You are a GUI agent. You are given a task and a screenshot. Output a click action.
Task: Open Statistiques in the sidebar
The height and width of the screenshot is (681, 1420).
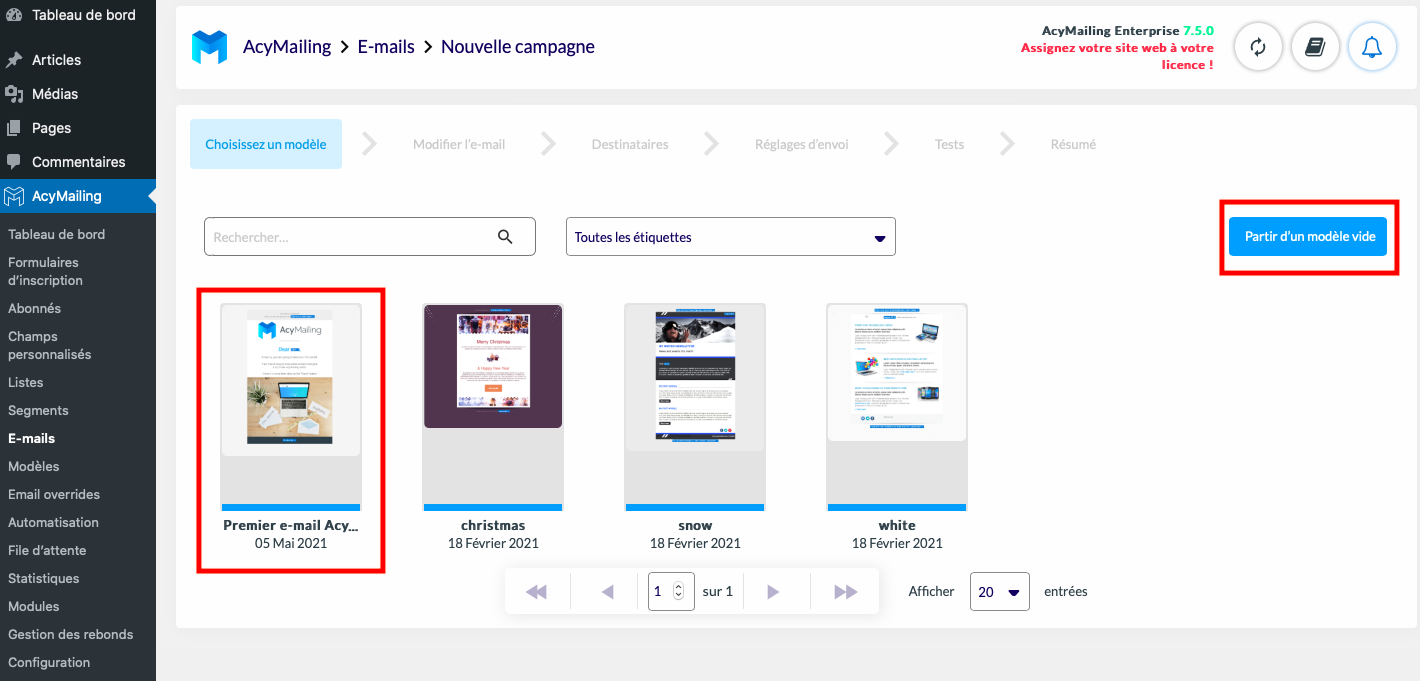(x=43, y=578)
